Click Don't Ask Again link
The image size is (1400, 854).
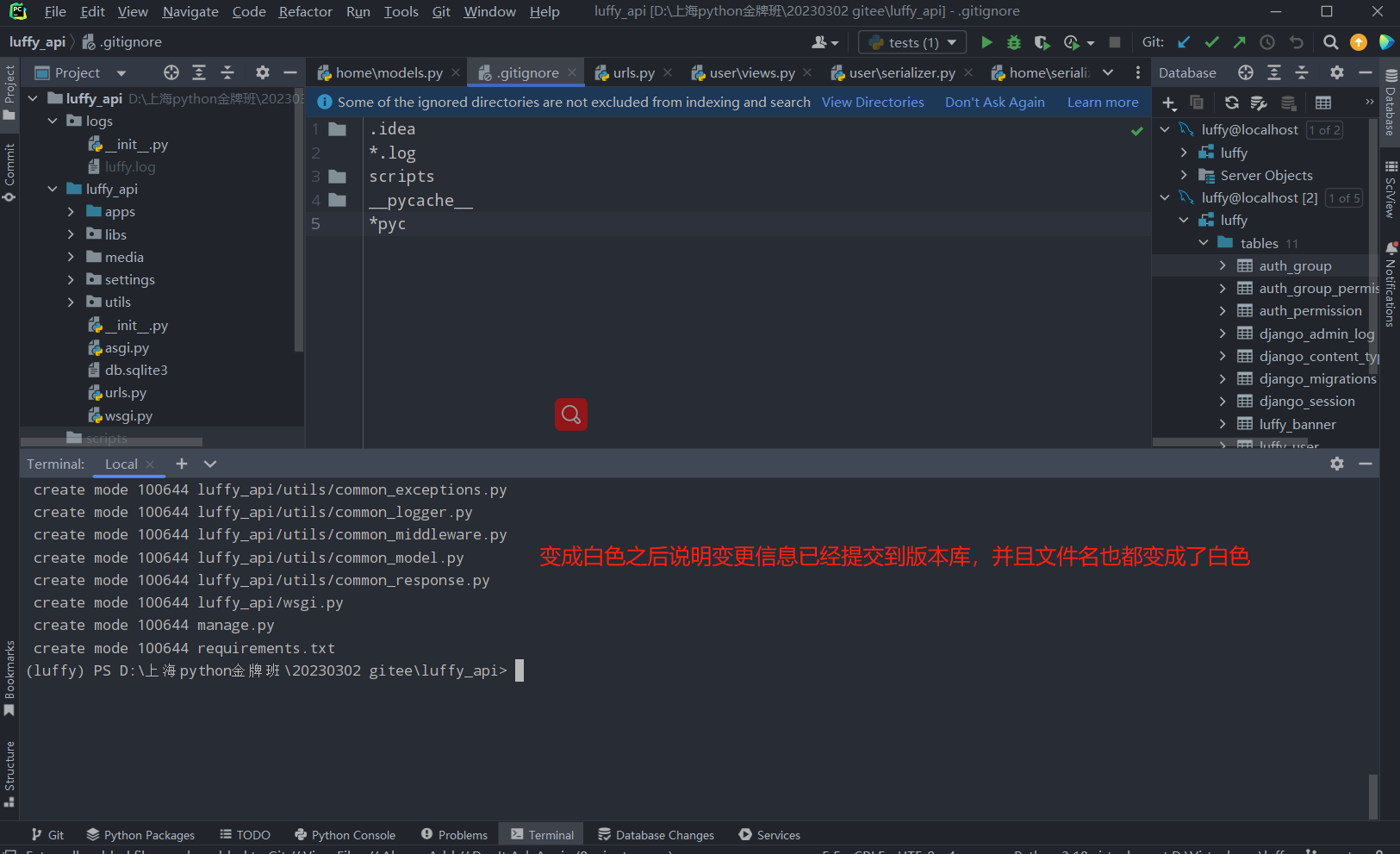coord(994,103)
